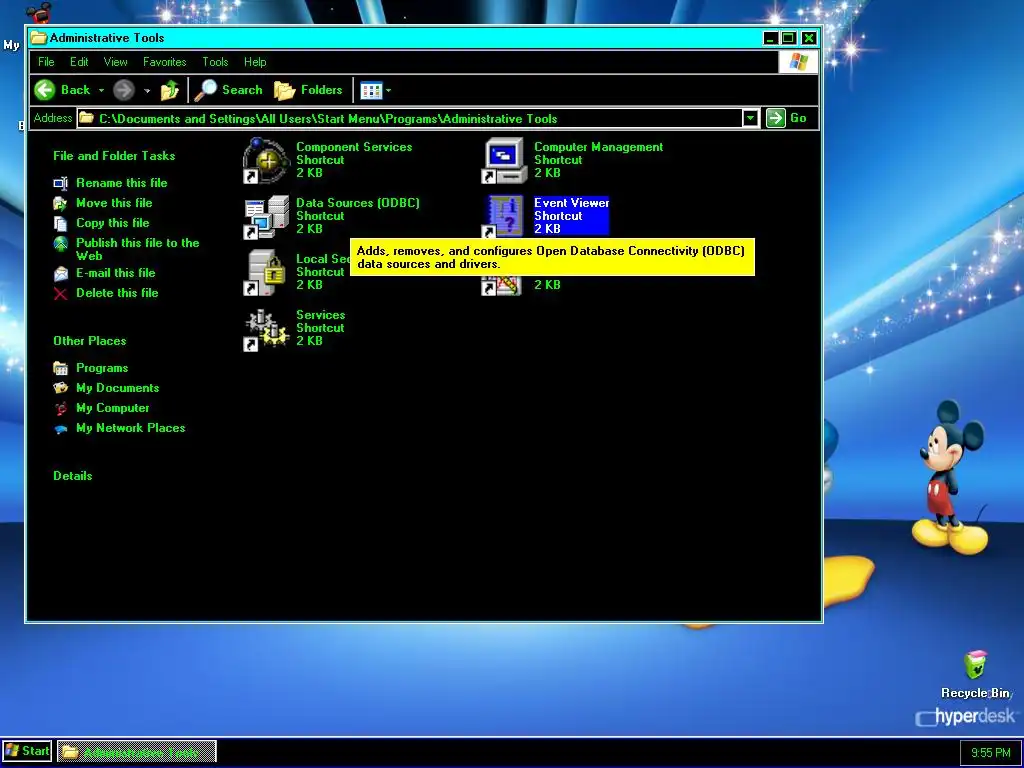Select the Component Services shortcut icon
Viewport: 1024px width, 768px height.
coord(265,161)
